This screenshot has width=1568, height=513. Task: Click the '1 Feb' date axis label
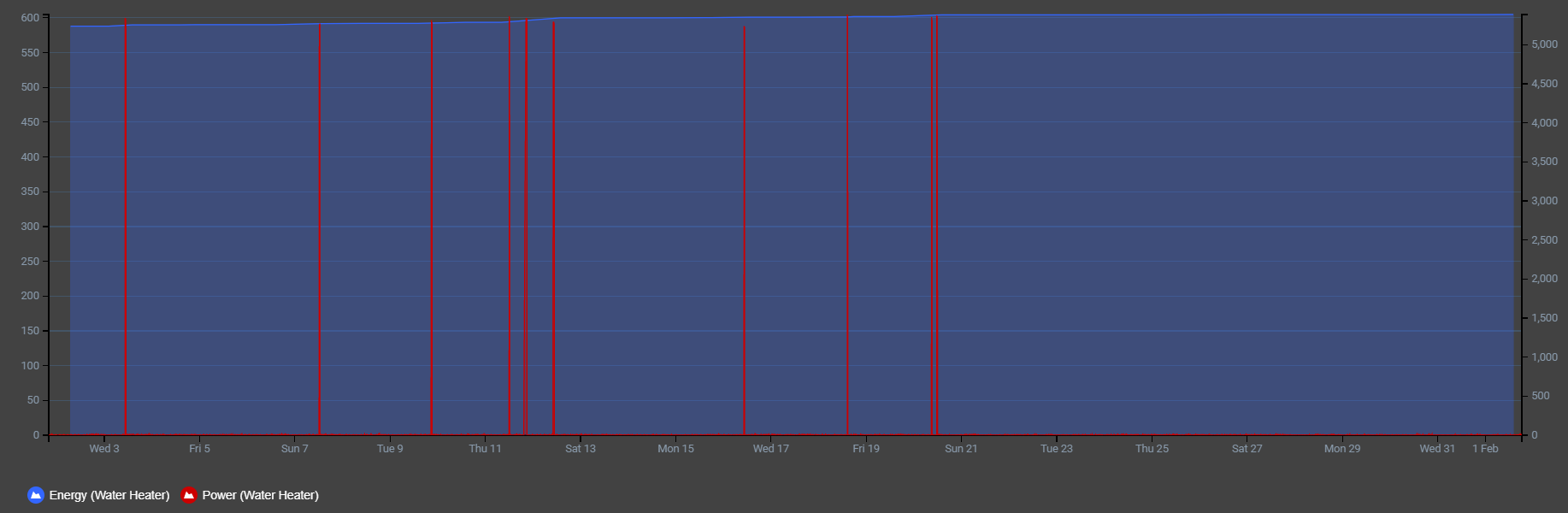point(1485,449)
